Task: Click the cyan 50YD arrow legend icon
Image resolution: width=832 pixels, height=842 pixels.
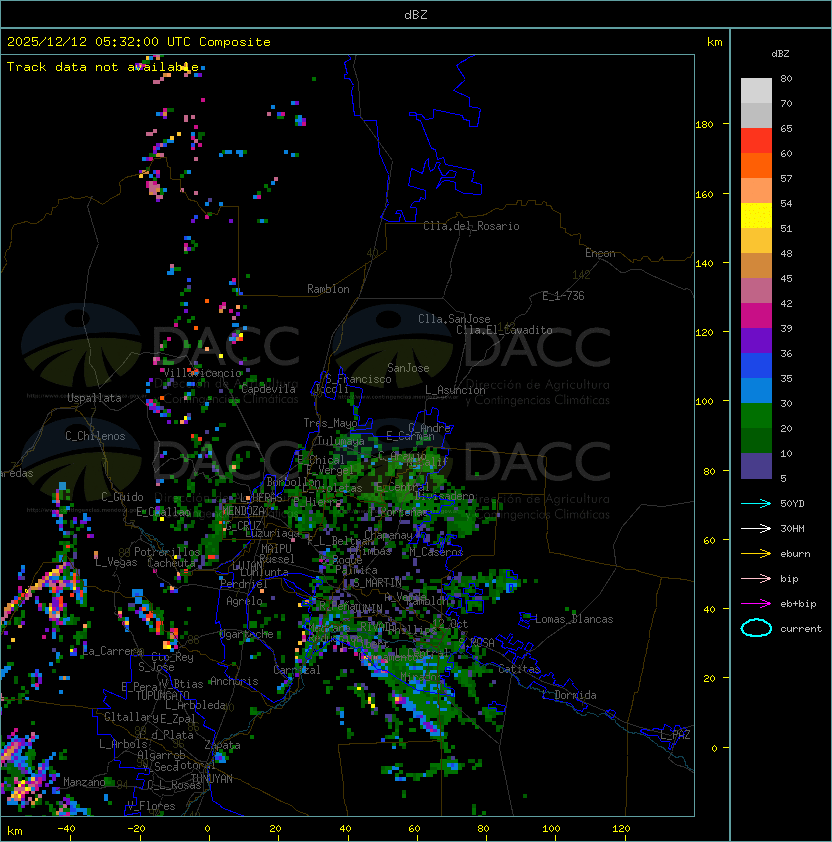Action: tap(756, 503)
